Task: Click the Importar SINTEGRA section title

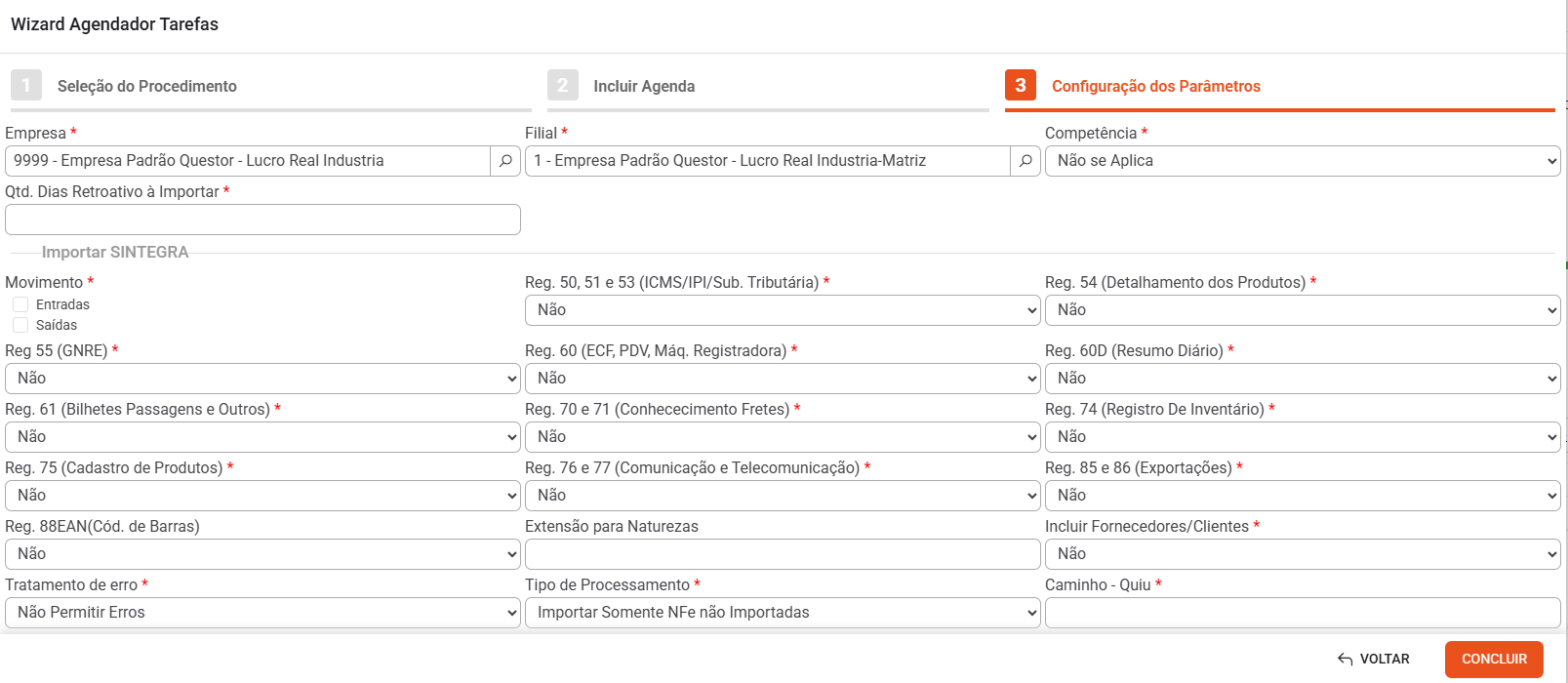Action: 115,252
